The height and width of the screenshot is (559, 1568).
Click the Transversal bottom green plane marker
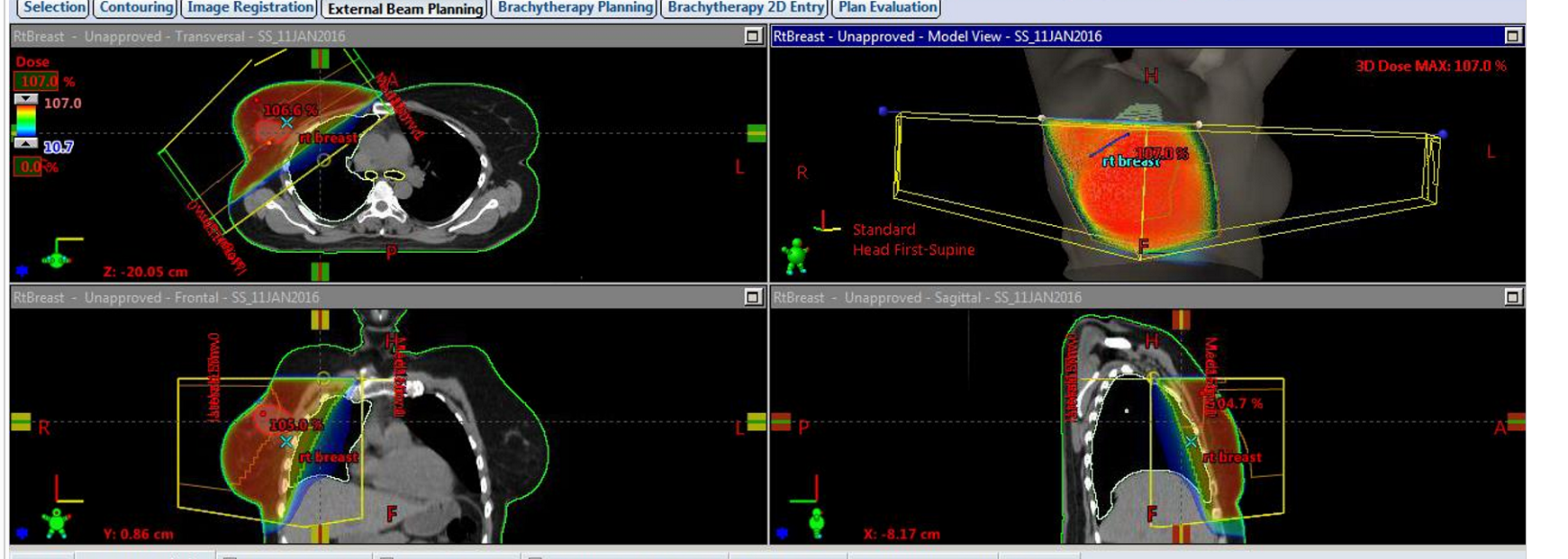320,271
